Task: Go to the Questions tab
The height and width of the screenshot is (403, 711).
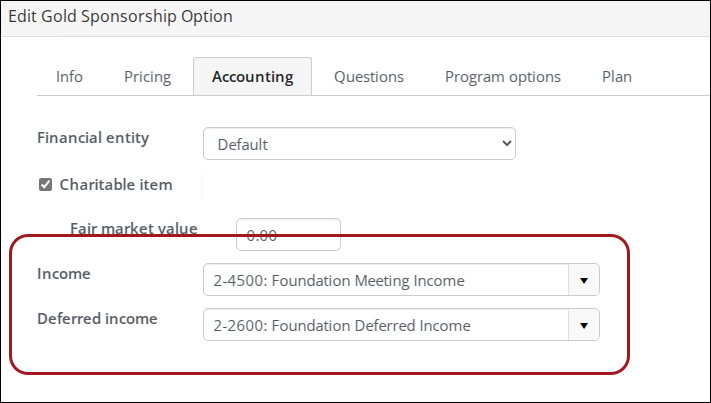Action: click(369, 77)
